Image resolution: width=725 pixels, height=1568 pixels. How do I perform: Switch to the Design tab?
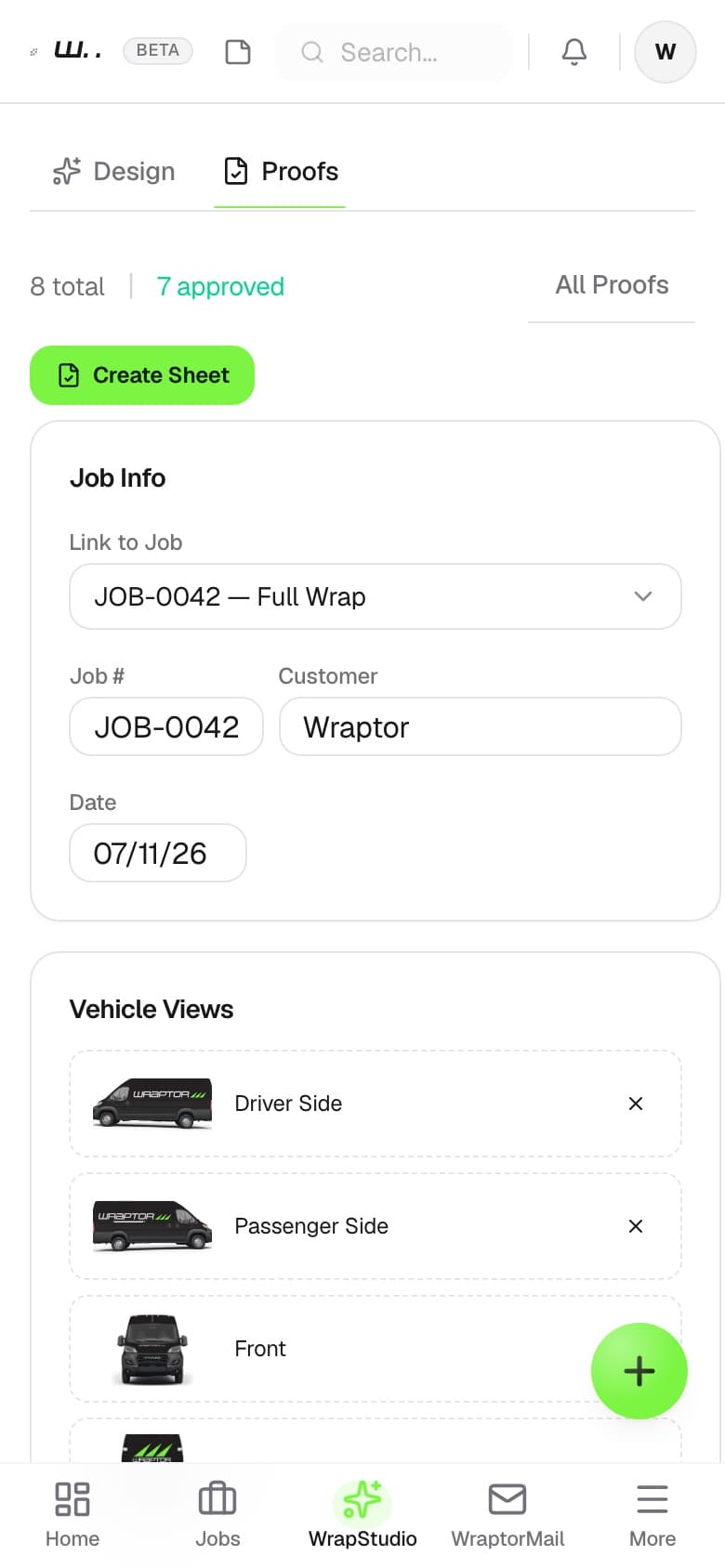coord(114,172)
